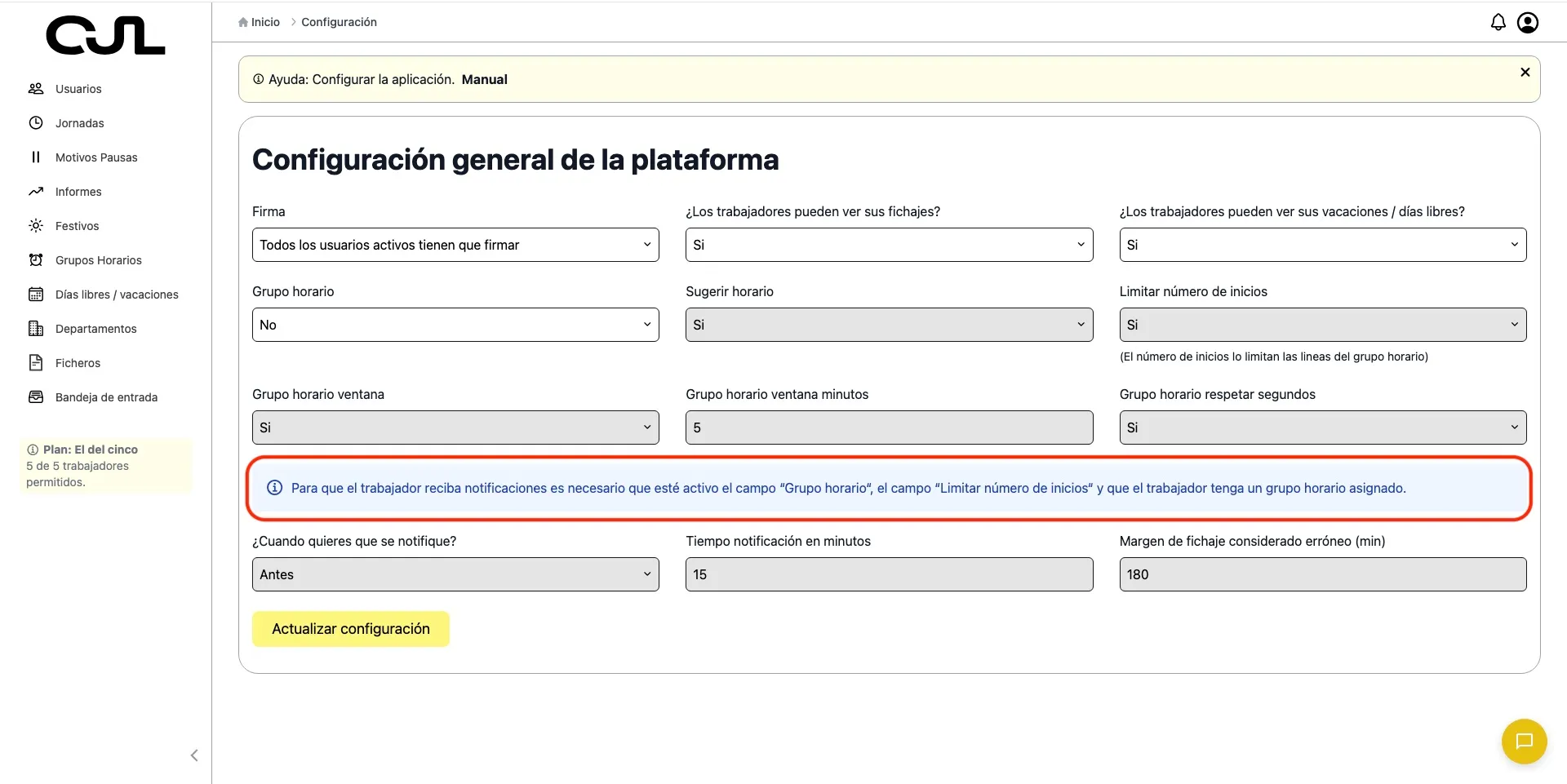Open the vacaciones visibility dropdown

1322,245
